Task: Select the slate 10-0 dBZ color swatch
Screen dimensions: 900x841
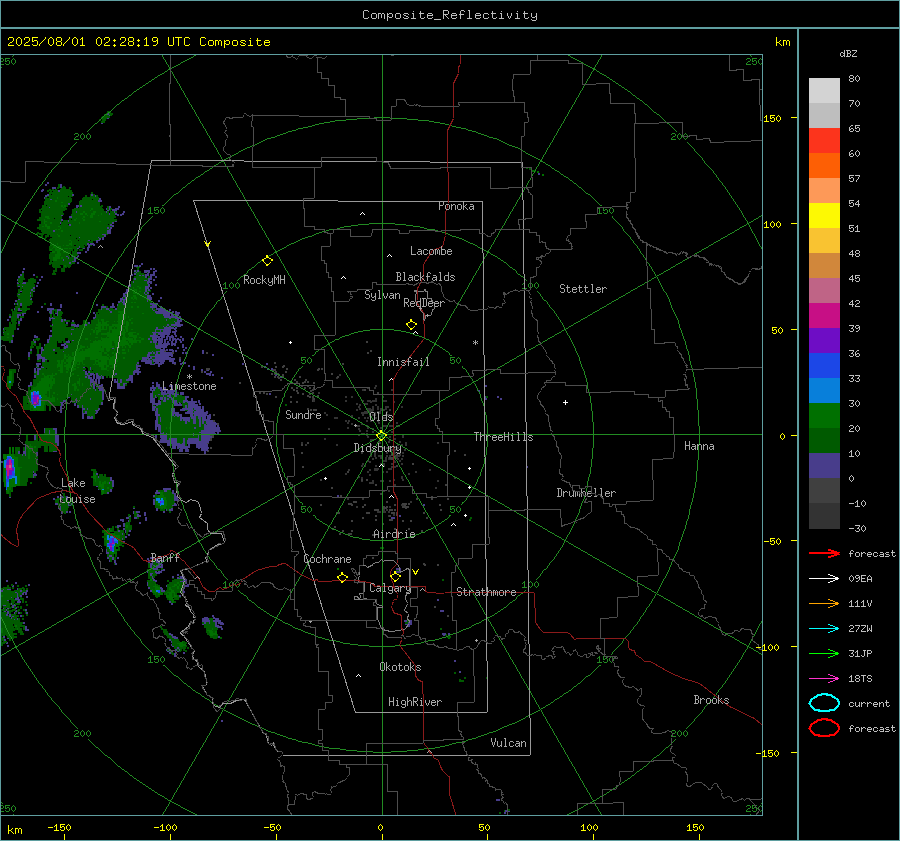Action: [x=824, y=465]
